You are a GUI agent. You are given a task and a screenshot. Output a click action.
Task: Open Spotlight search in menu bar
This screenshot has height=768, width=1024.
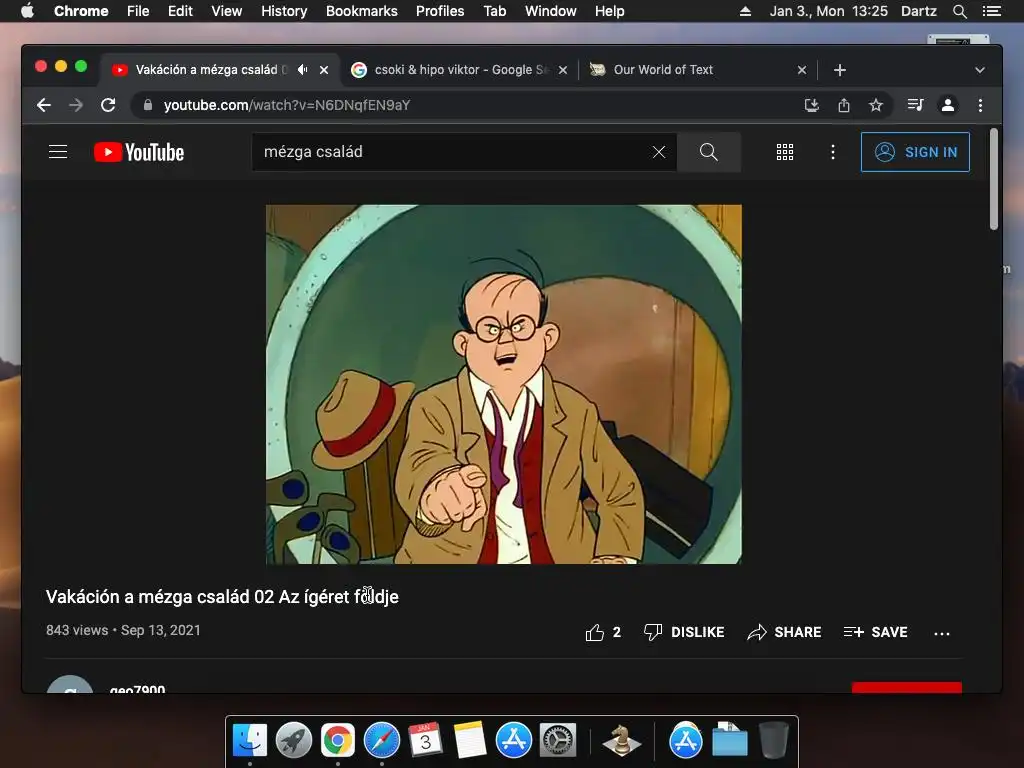click(959, 11)
